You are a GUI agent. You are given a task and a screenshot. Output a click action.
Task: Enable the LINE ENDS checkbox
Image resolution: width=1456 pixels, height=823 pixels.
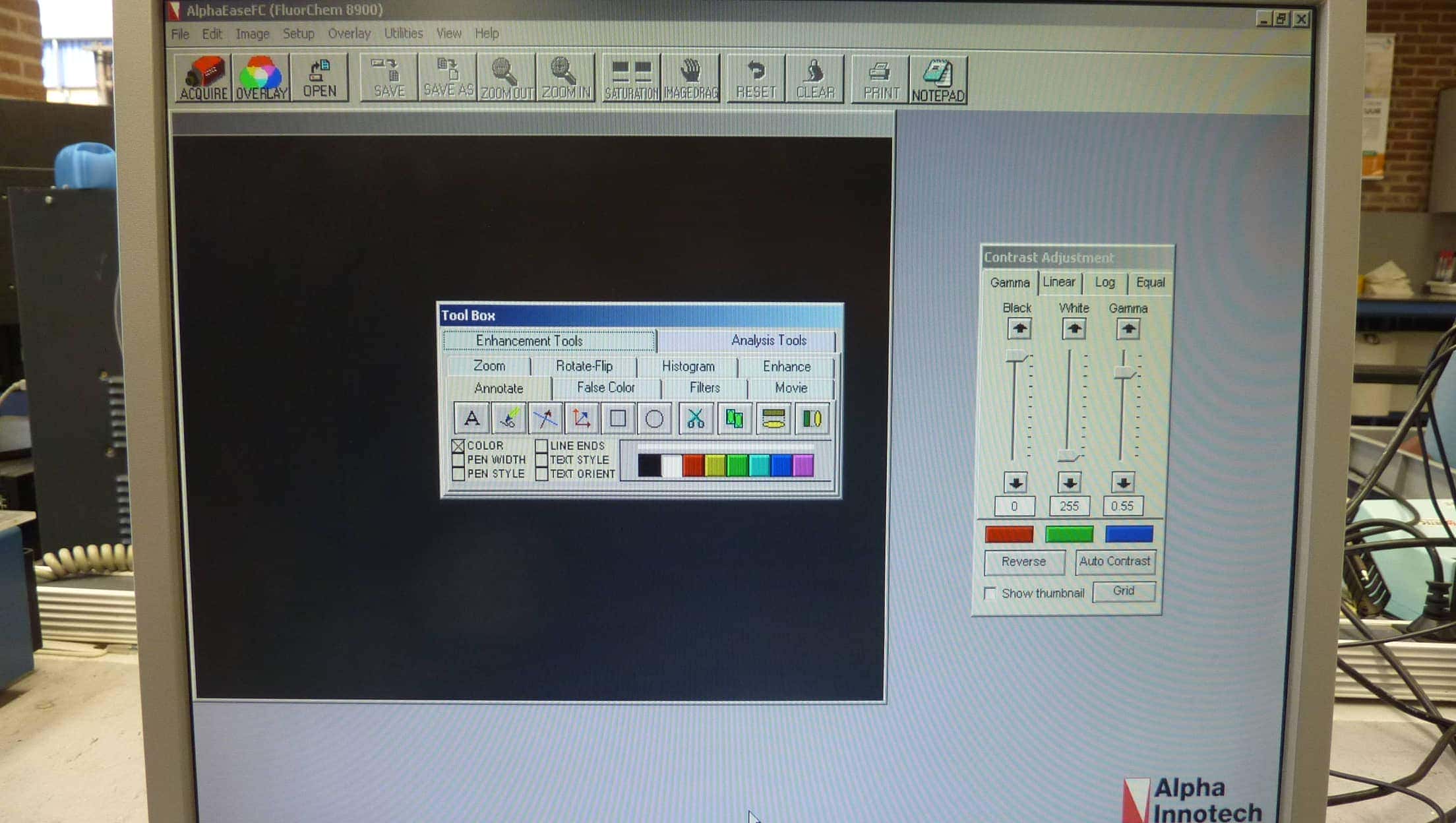(x=541, y=446)
